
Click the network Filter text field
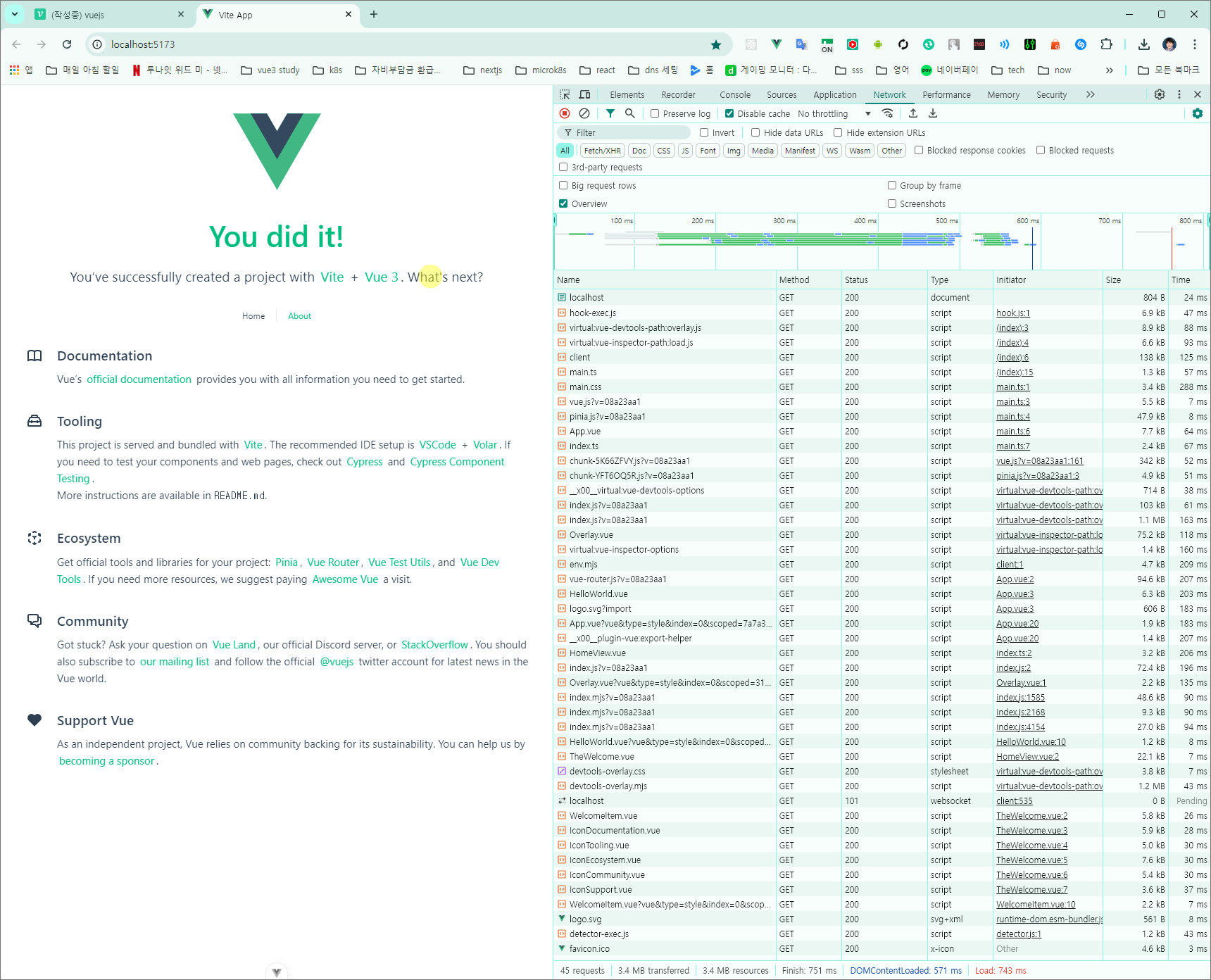point(624,132)
